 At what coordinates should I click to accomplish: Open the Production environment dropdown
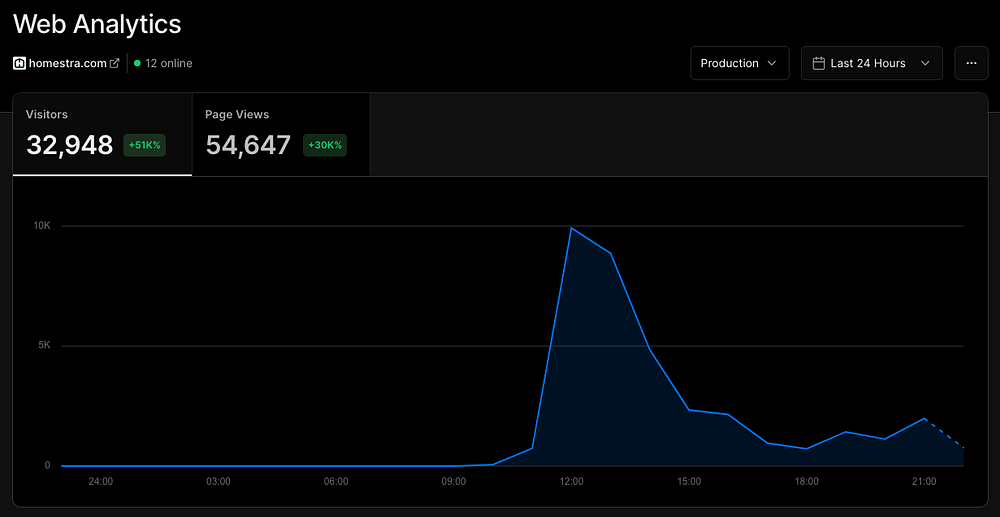click(x=740, y=63)
